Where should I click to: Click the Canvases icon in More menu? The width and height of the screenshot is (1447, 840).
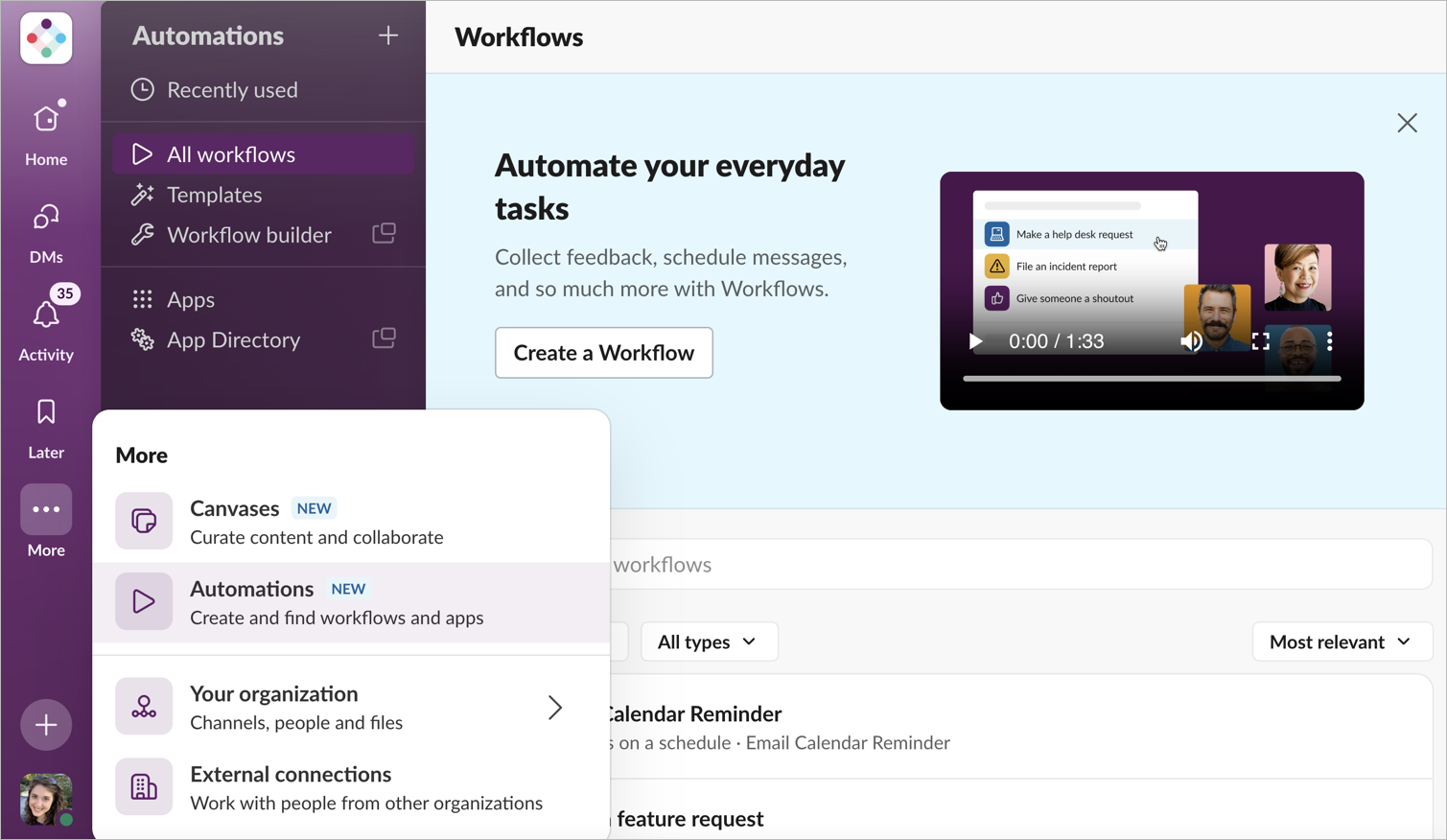[144, 521]
